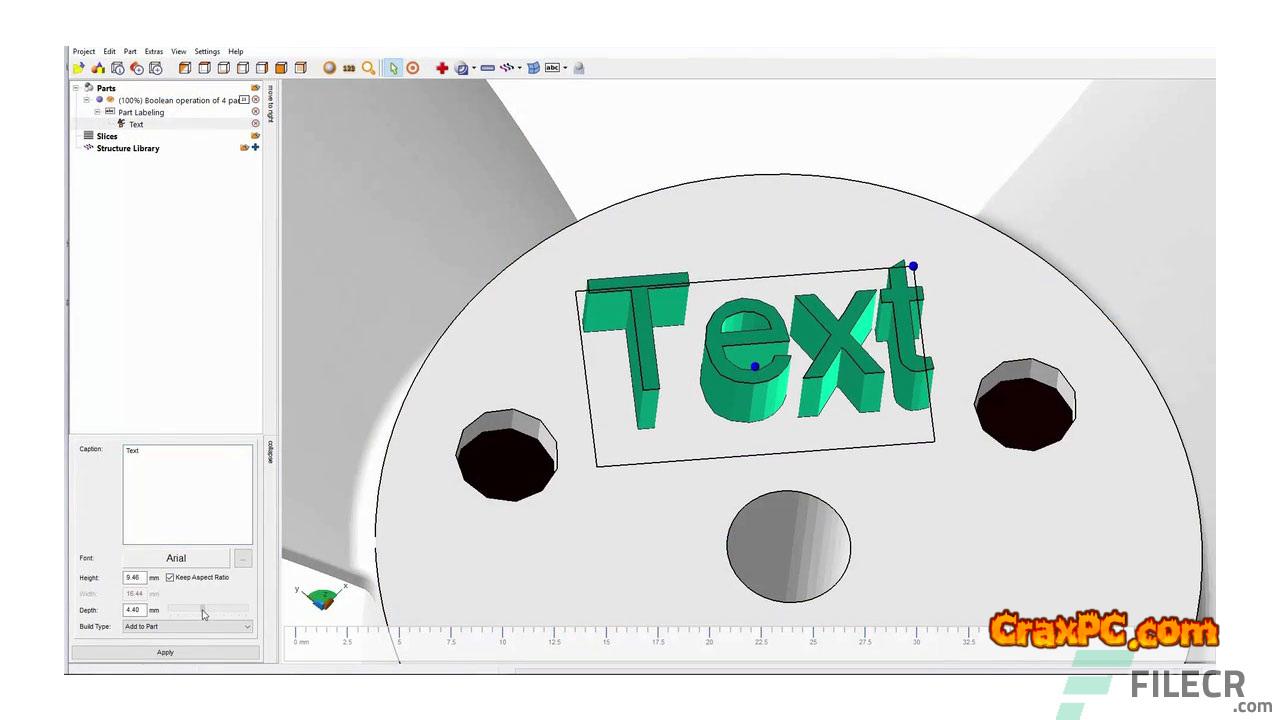
Task: Click the red target circle icon
Action: (412, 68)
